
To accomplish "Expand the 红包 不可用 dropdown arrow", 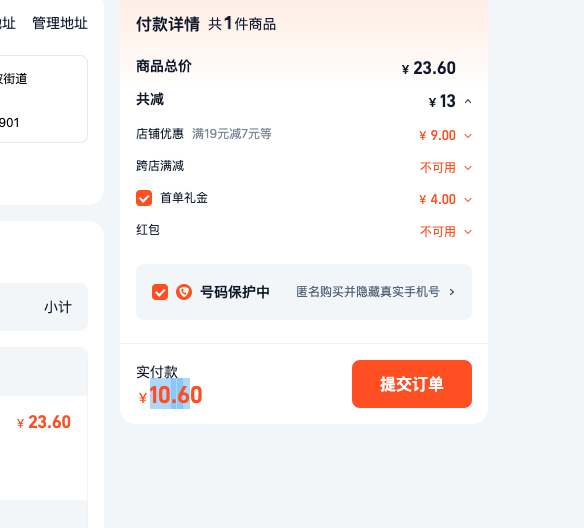I will [x=468, y=232].
